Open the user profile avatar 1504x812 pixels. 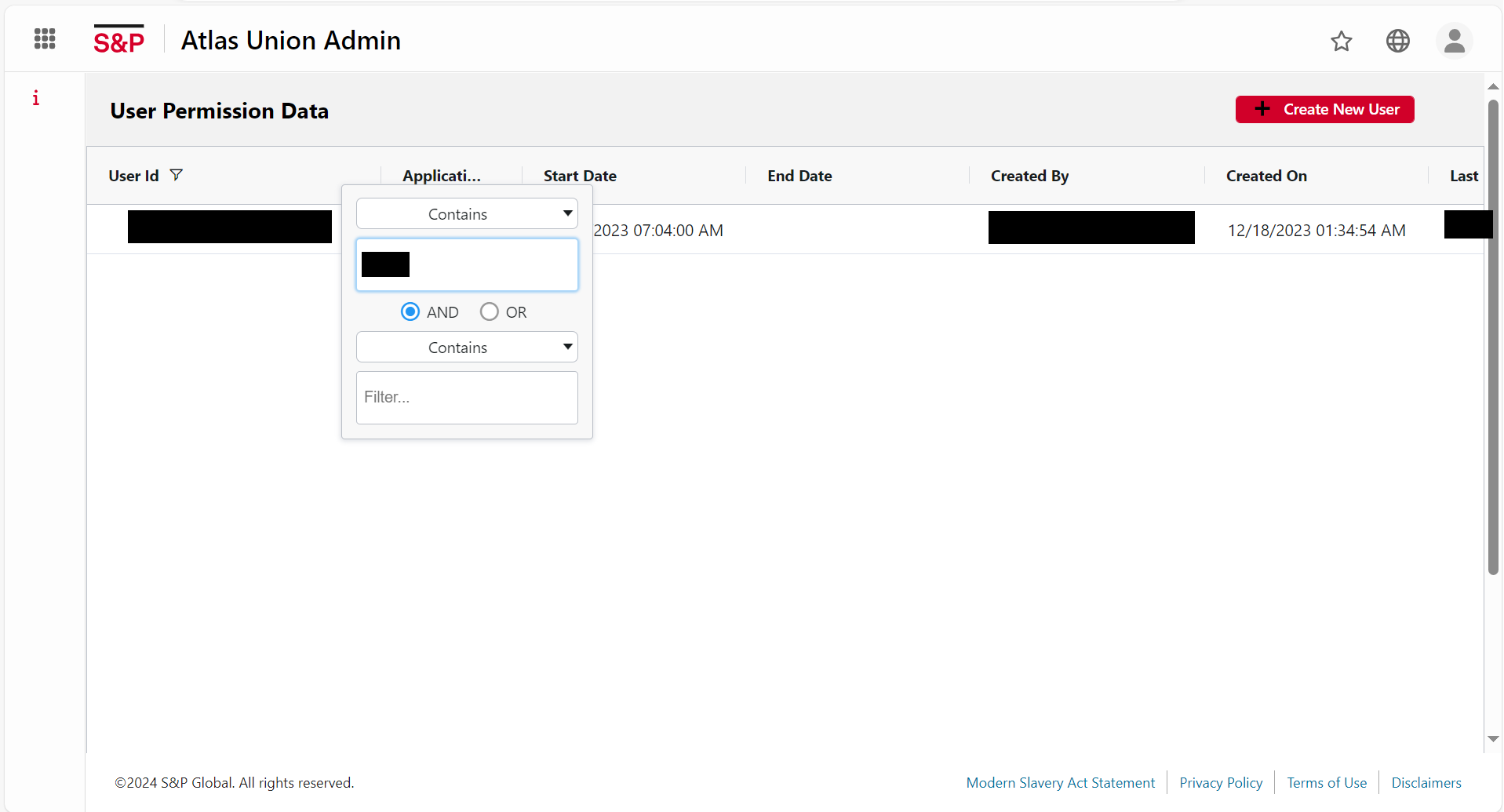[x=1455, y=41]
